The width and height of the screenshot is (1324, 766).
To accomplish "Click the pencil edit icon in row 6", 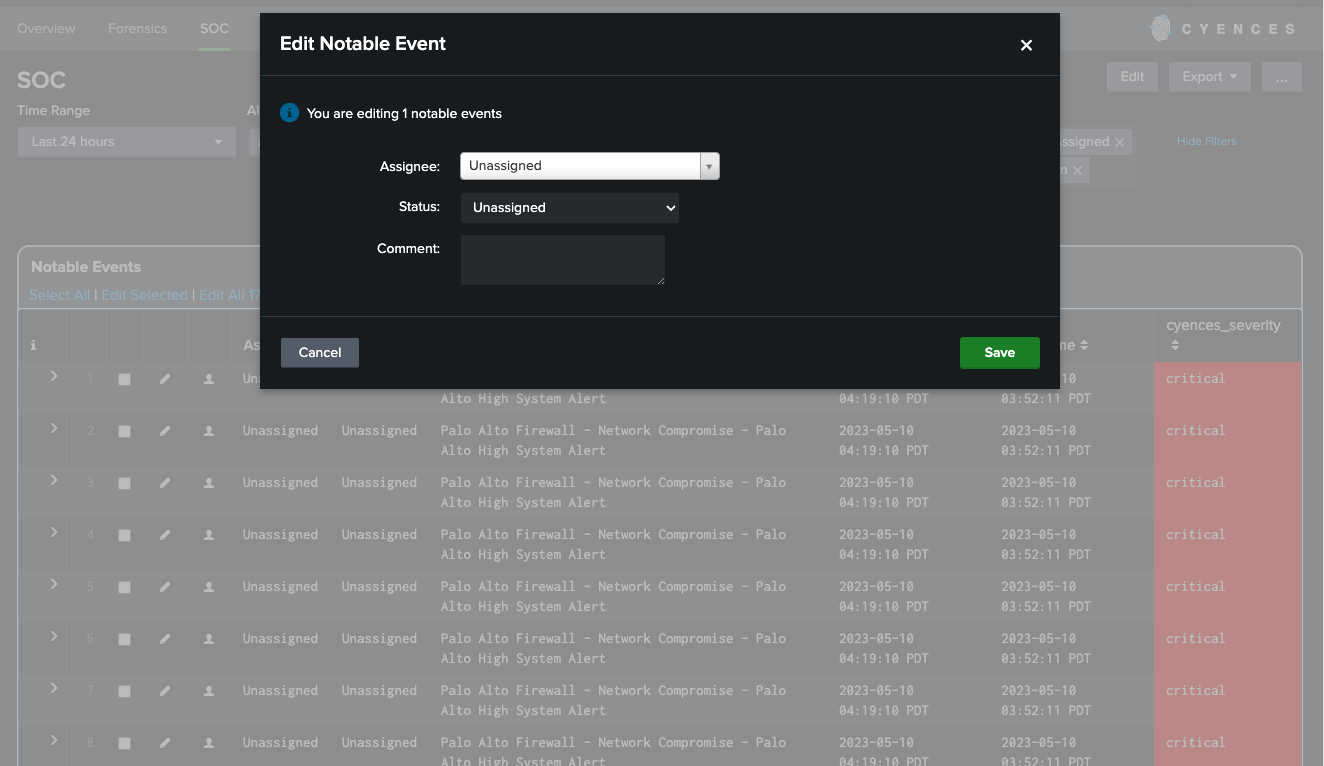I will [x=165, y=639].
